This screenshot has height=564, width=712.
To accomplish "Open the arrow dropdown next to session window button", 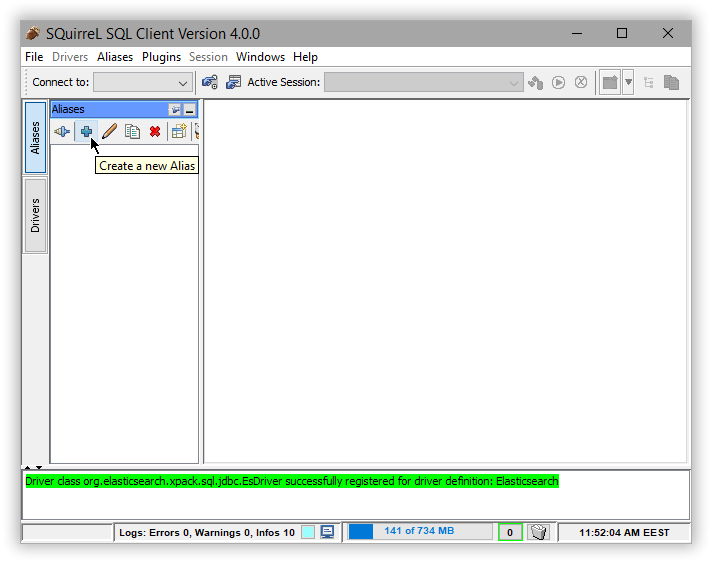I will pos(628,82).
